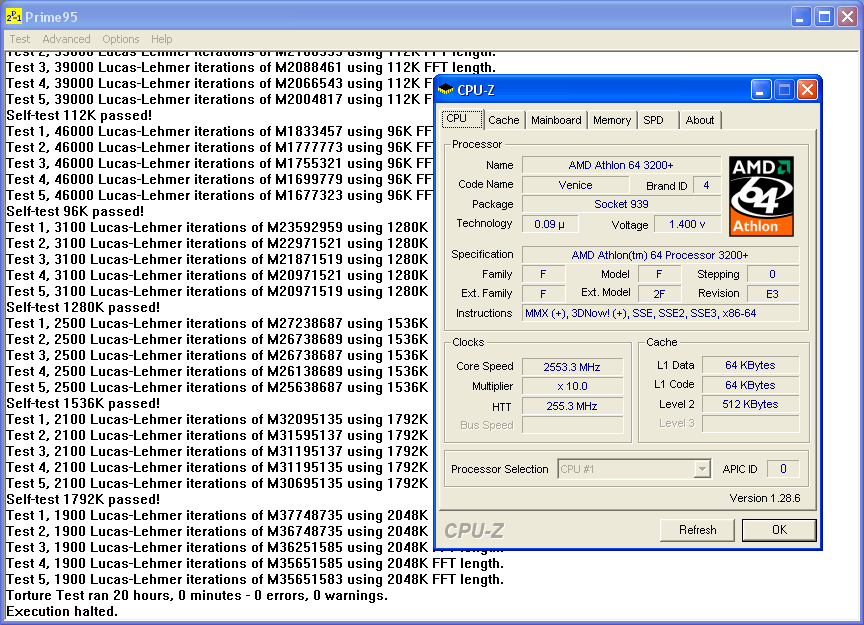Screen dimensions: 864x625
Task: Click the Core Speed value field
Action: [572, 366]
